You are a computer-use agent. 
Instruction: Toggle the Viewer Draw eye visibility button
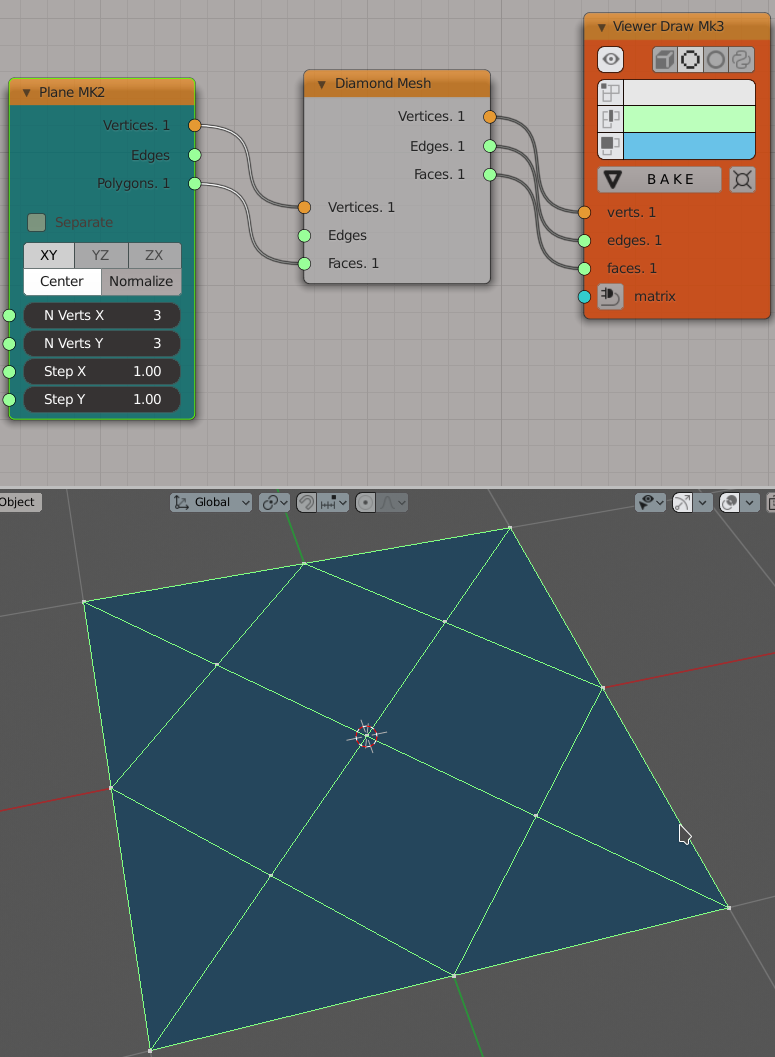[611, 60]
